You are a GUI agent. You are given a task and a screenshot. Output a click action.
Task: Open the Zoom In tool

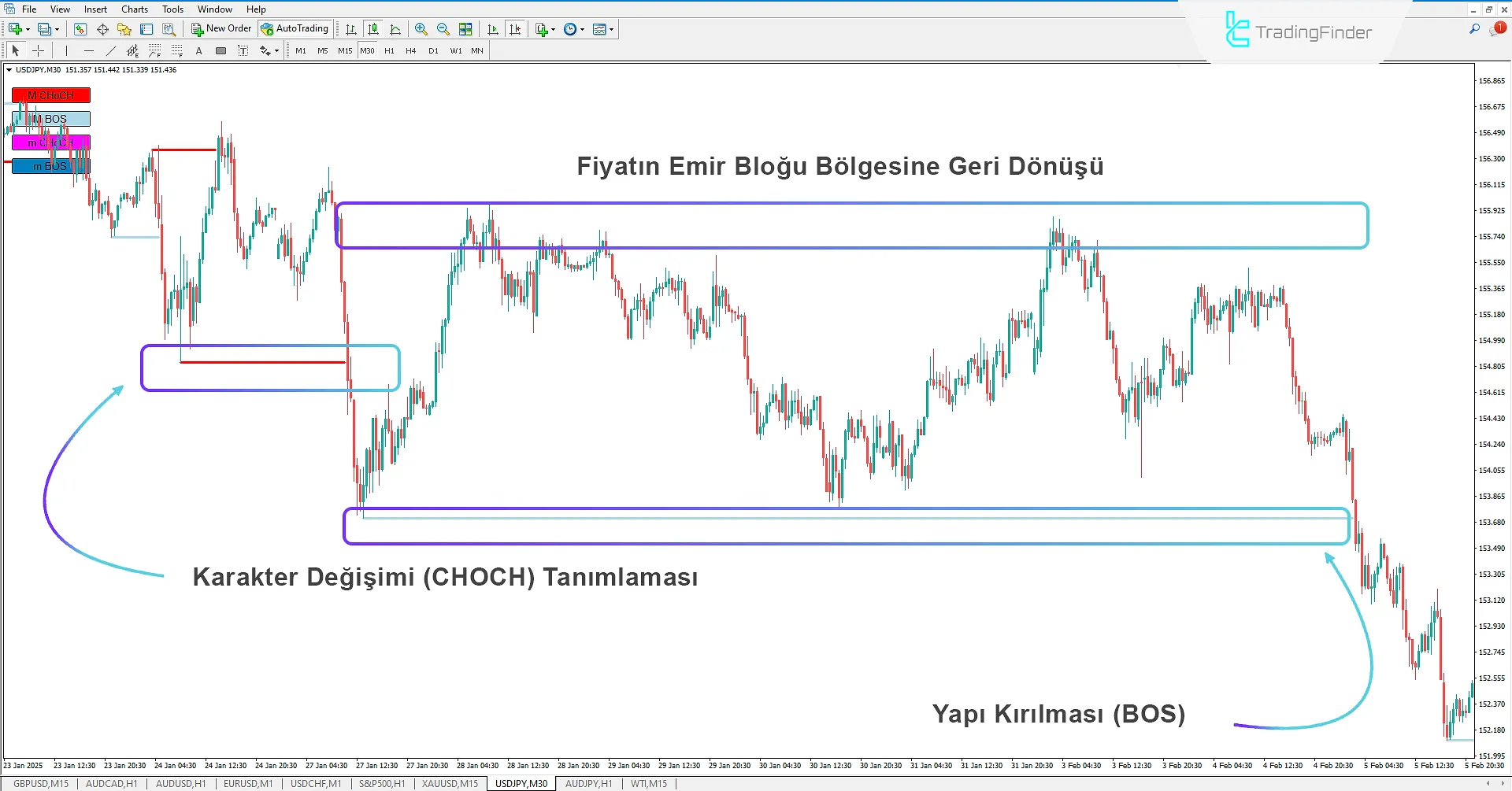coord(421,29)
